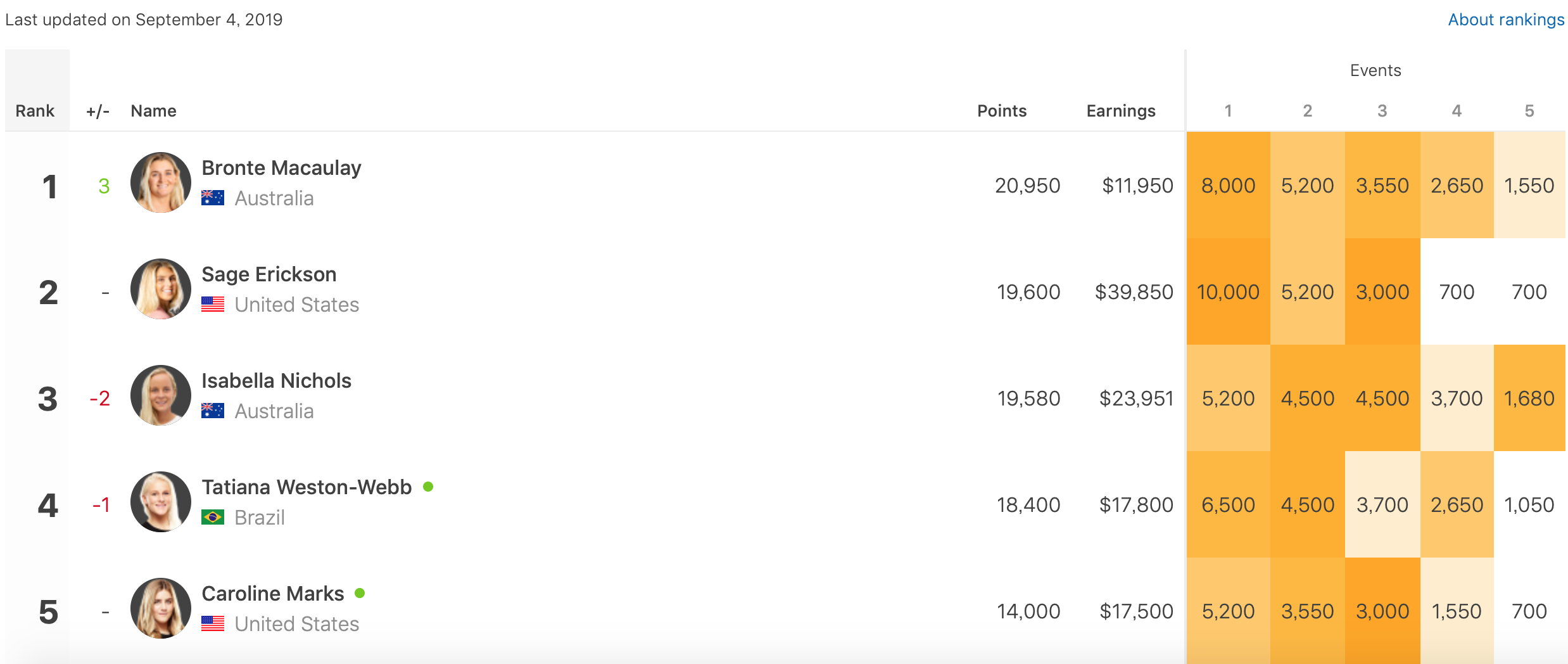
Task: Open Bronte Macaulay name link
Action: click(281, 168)
